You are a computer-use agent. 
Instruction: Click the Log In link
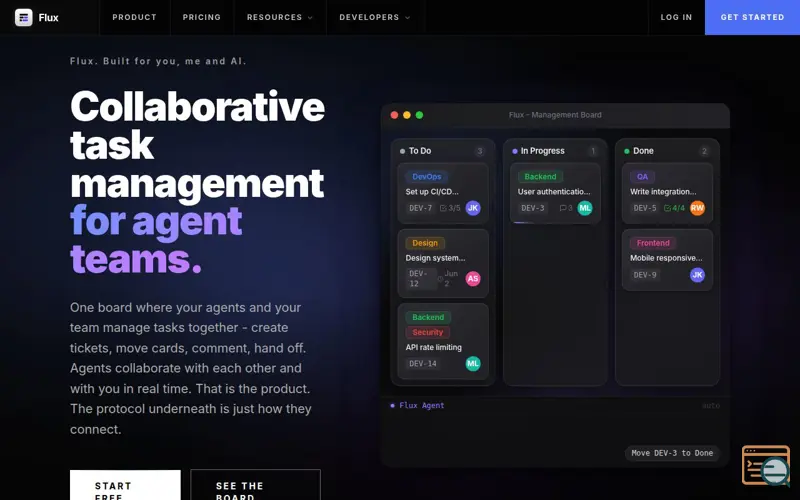(676, 17)
